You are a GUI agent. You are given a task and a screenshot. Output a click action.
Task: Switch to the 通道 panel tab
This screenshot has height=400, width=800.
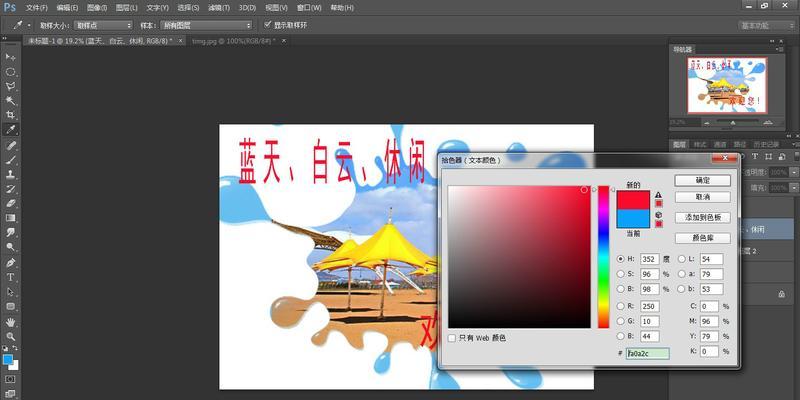coord(719,144)
